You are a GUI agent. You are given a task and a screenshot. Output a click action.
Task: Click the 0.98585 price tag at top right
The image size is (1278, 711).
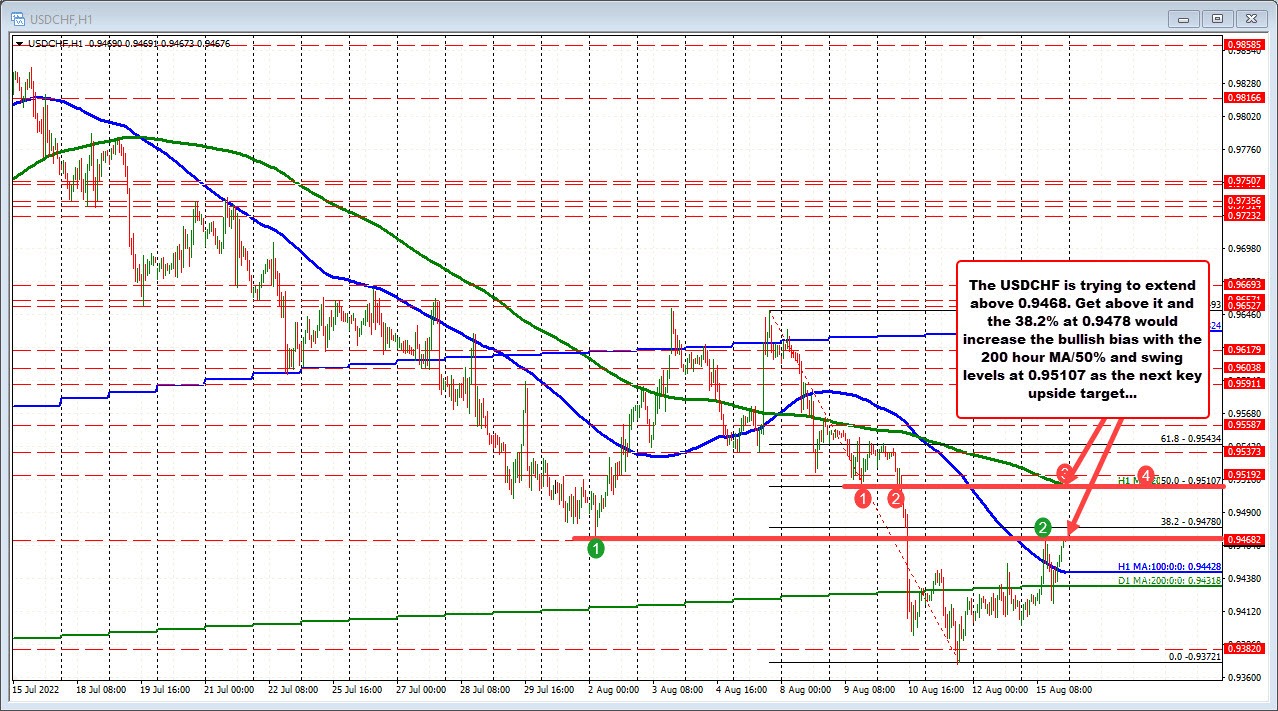[1247, 45]
